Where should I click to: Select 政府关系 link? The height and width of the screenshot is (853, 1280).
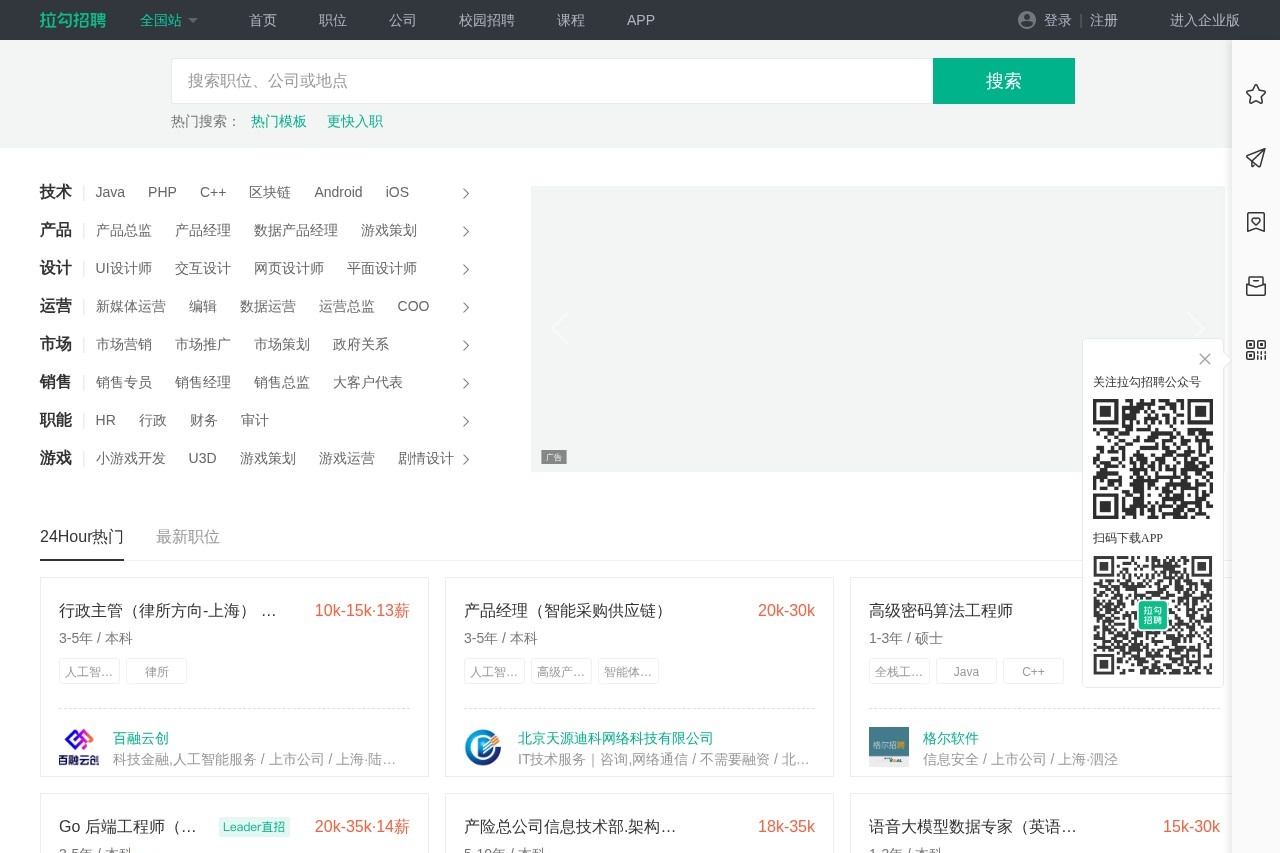pyautogui.click(x=361, y=344)
